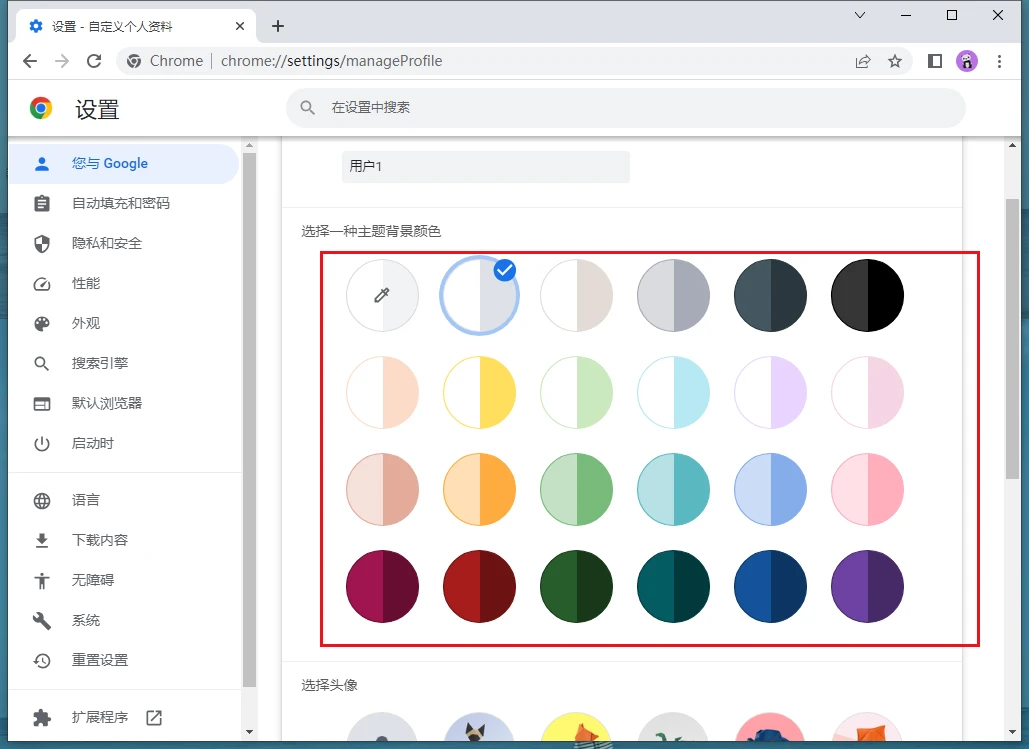
Task: Open 启动时 settings
Action: tap(123, 444)
